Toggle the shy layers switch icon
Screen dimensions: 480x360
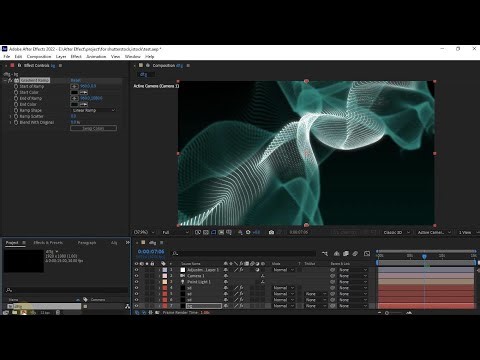point(337,254)
